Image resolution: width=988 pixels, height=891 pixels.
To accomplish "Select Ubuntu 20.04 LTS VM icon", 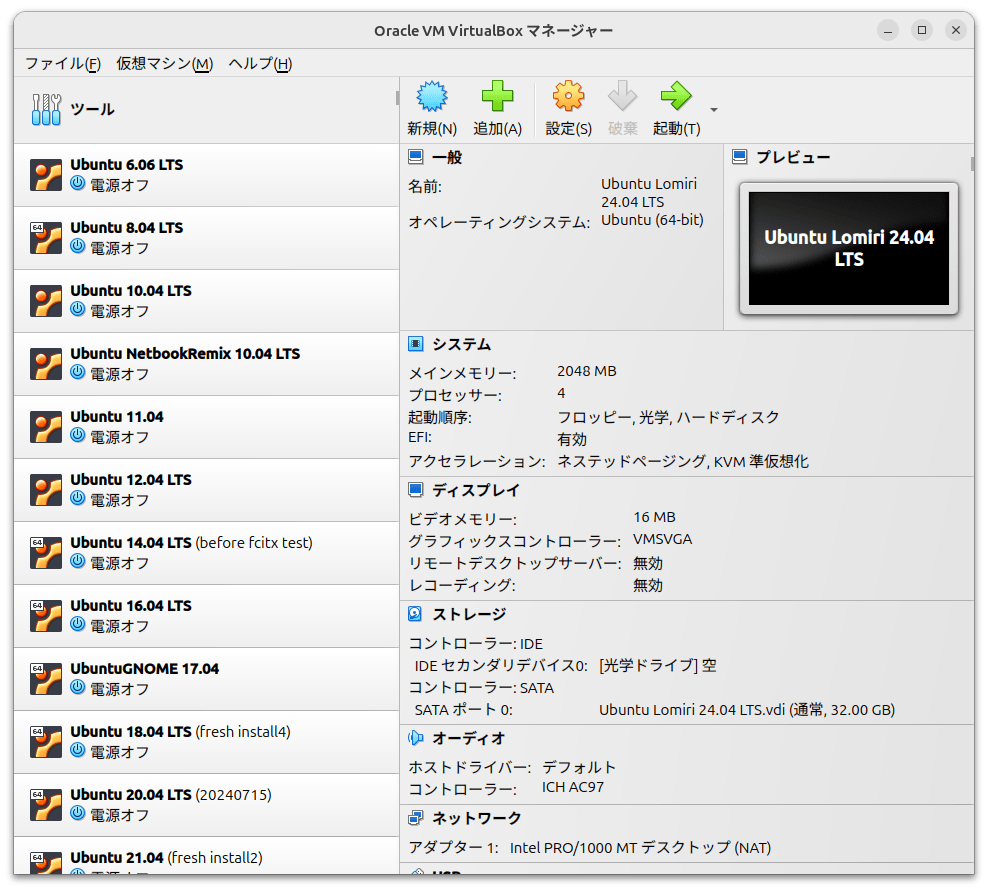I will coord(46,805).
